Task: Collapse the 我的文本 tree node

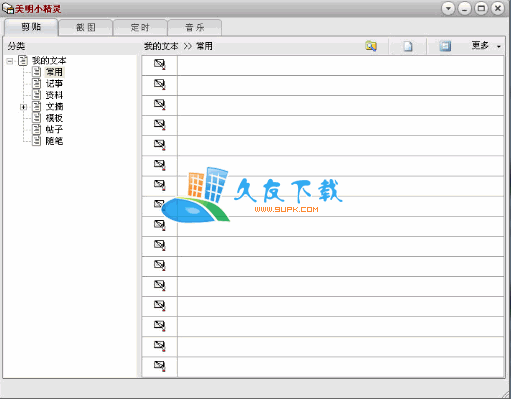Action: coord(10,61)
